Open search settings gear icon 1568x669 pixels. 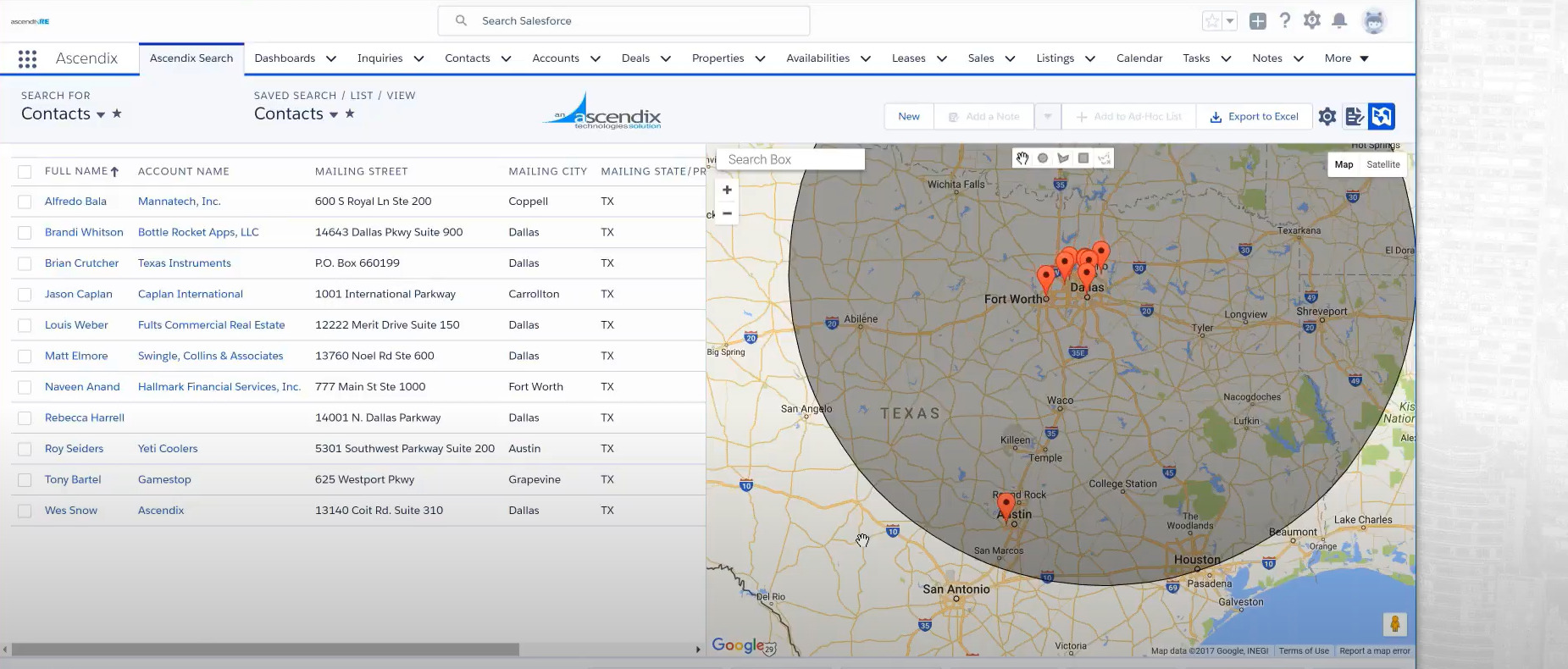point(1327,117)
